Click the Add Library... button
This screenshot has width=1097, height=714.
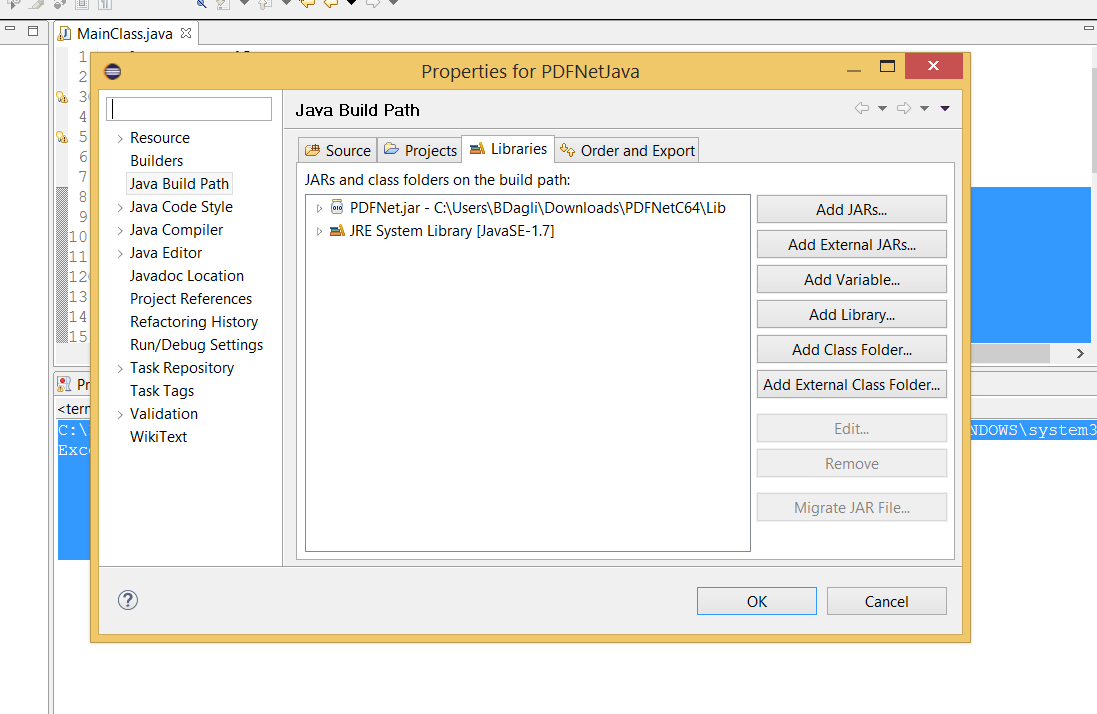pos(851,314)
